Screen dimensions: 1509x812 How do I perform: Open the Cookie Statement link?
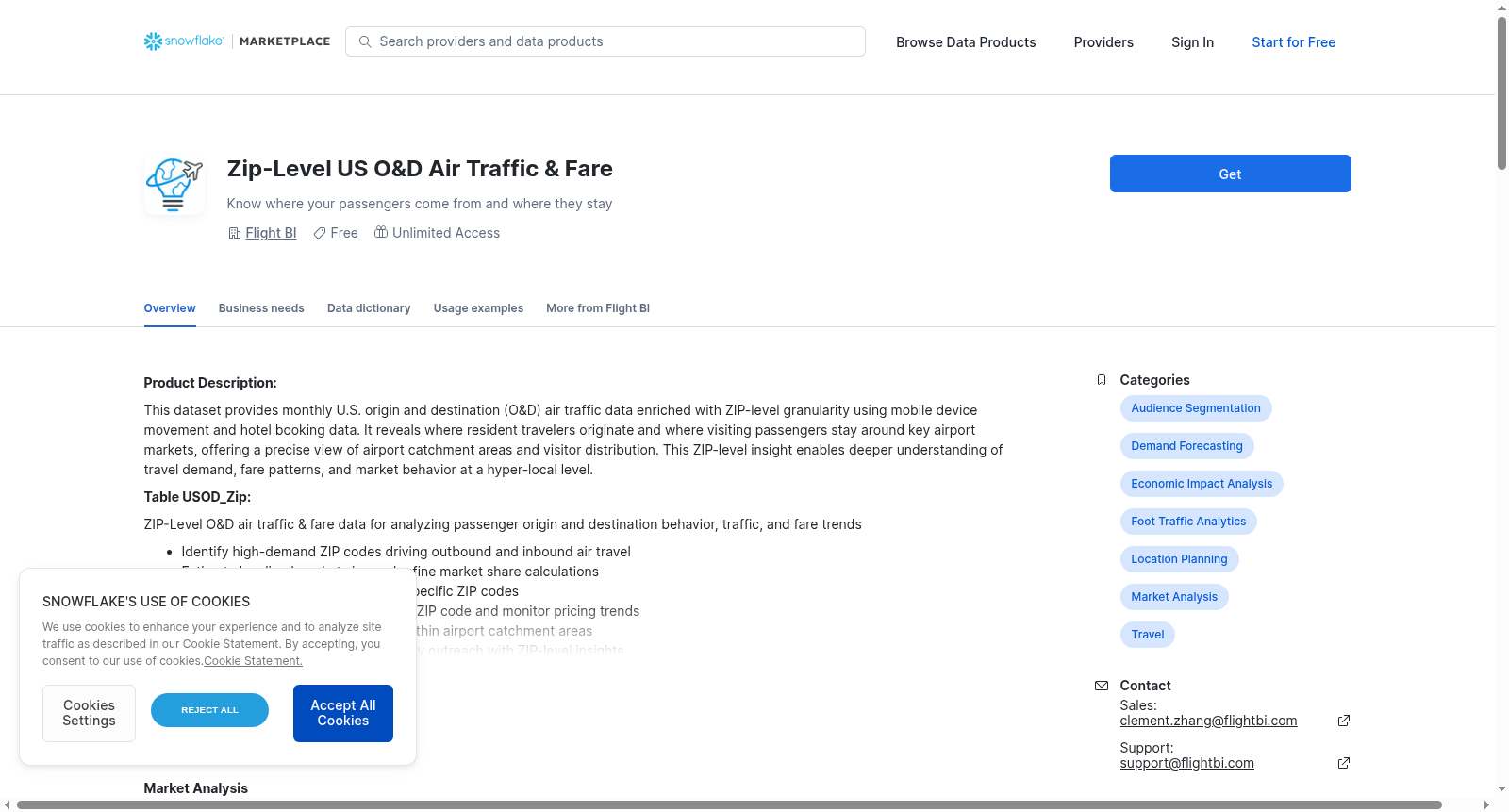pos(253,661)
